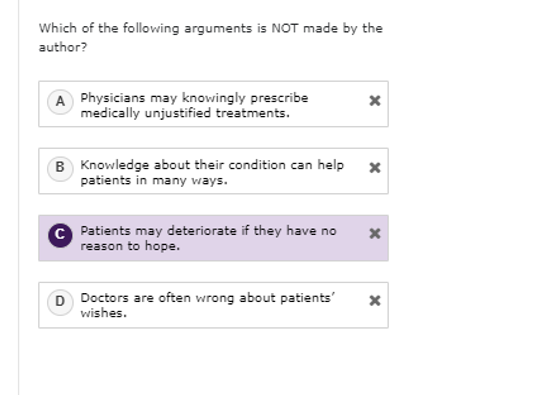Click 'Knowledge about their condition can help' text
The width and height of the screenshot is (541, 395).
click(212, 165)
